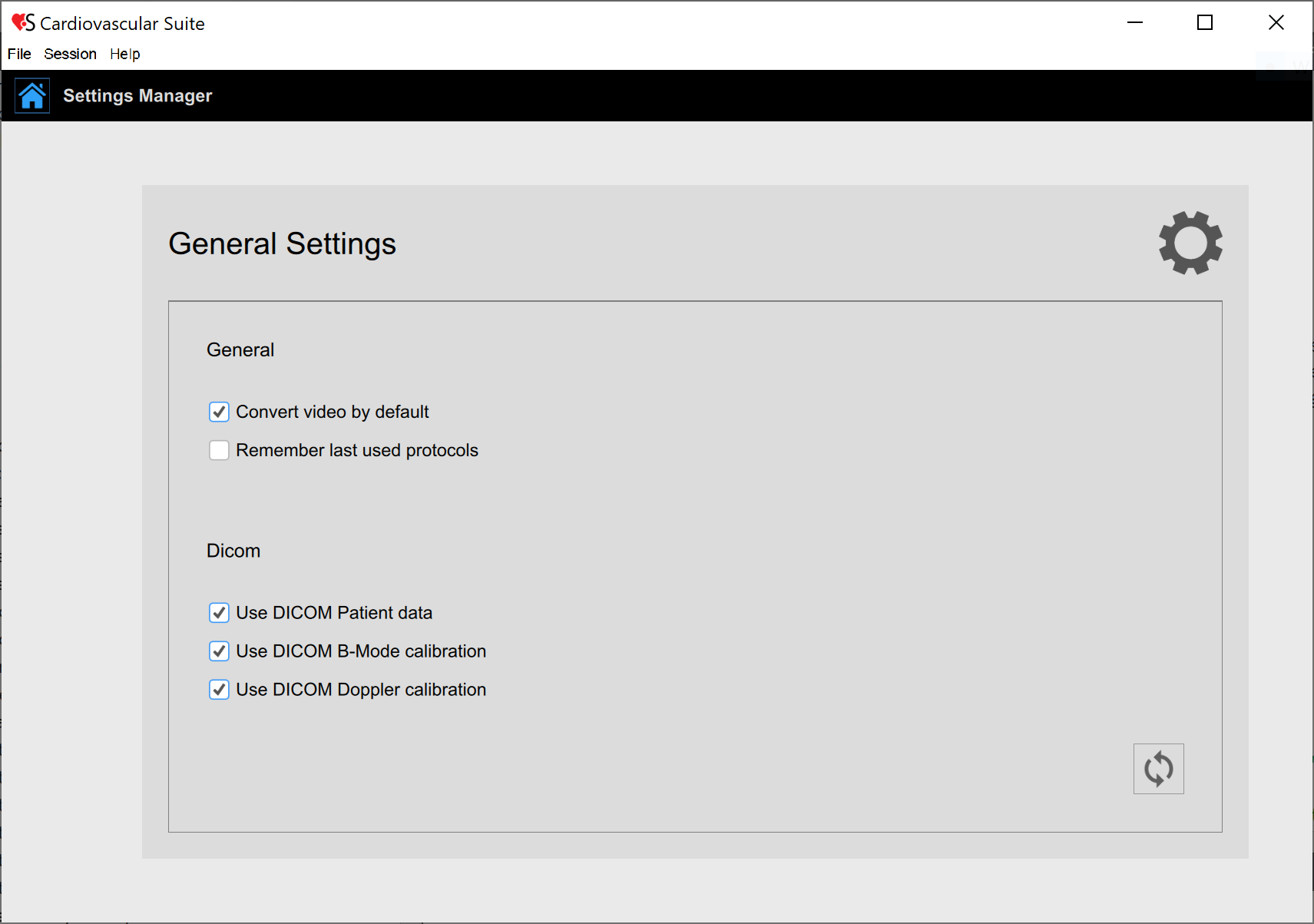Minimize the Cardiovascular Suite window

[1135, 23]
